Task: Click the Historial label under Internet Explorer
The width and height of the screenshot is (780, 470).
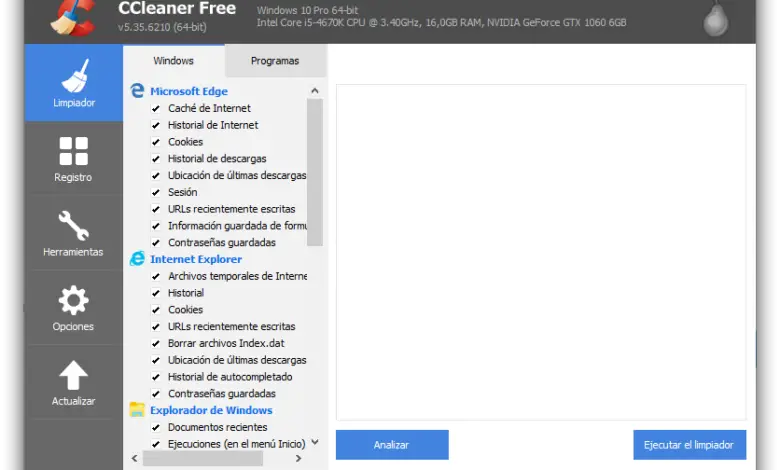Action: (186, 293)
